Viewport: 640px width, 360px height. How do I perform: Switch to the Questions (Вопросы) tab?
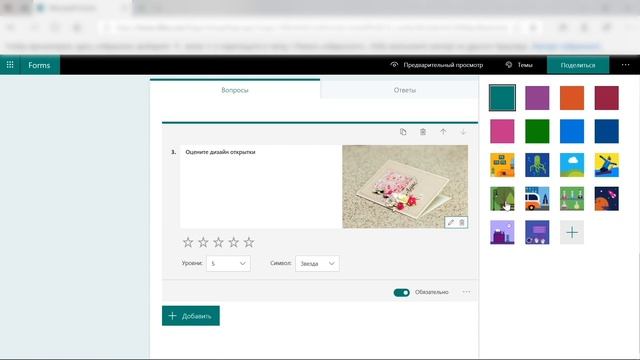click(235, 90)
